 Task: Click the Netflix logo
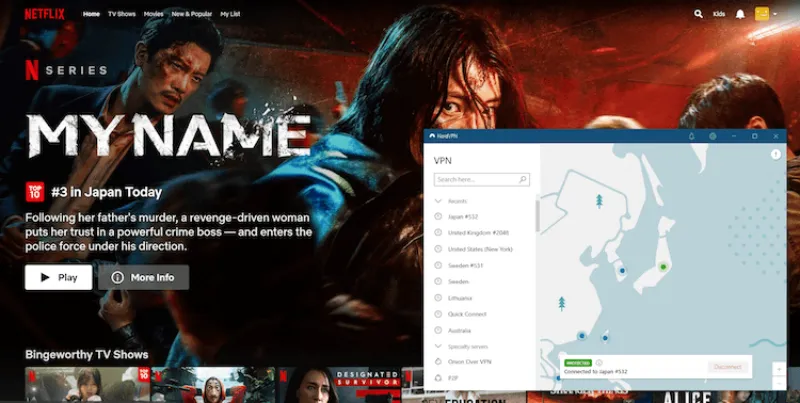coord(44,14)
